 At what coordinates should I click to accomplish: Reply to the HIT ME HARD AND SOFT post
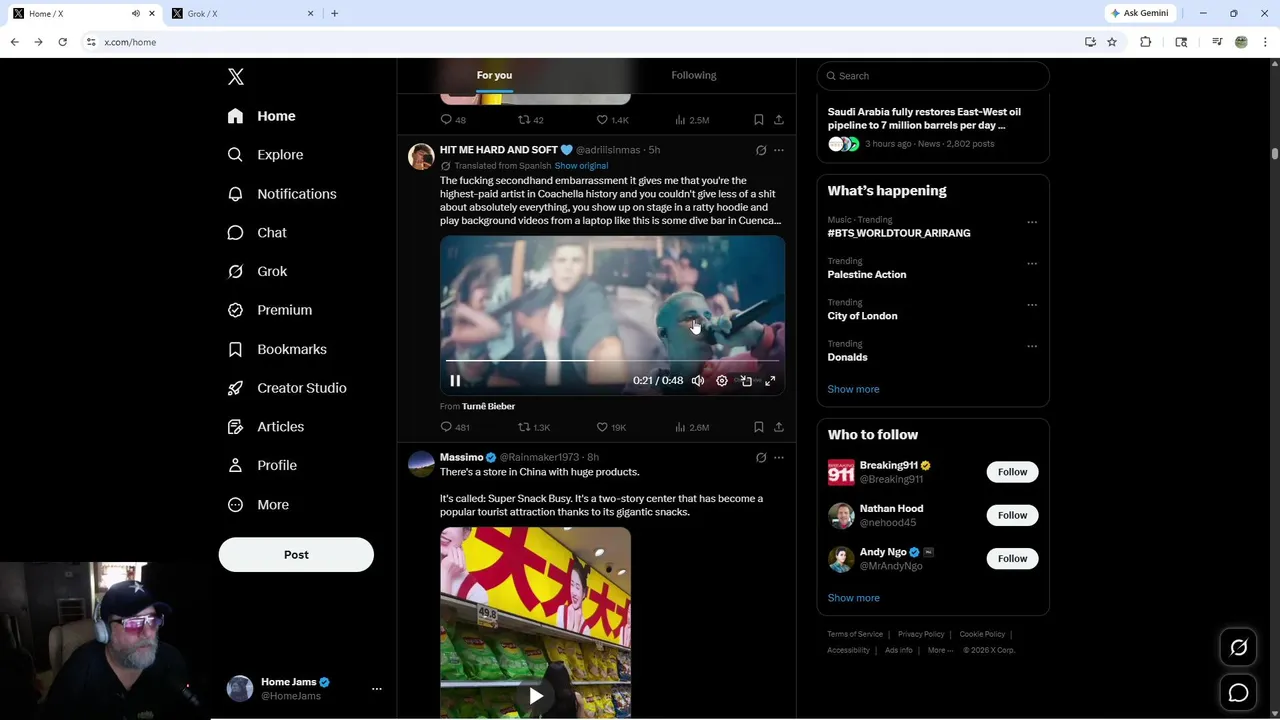pos(455,427)
